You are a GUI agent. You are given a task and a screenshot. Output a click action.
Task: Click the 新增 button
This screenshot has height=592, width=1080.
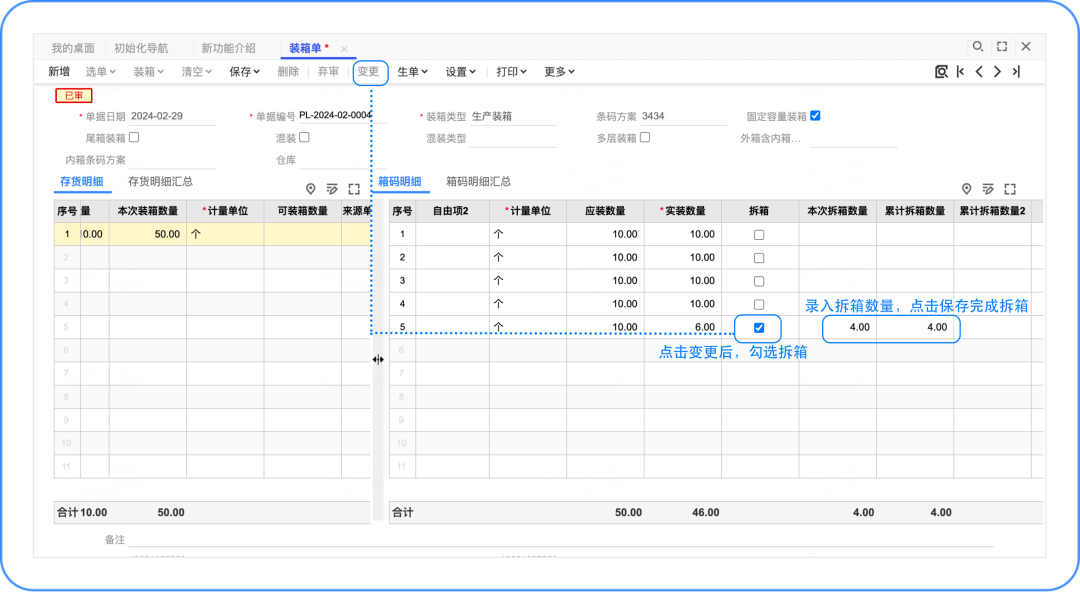point(59,72)
